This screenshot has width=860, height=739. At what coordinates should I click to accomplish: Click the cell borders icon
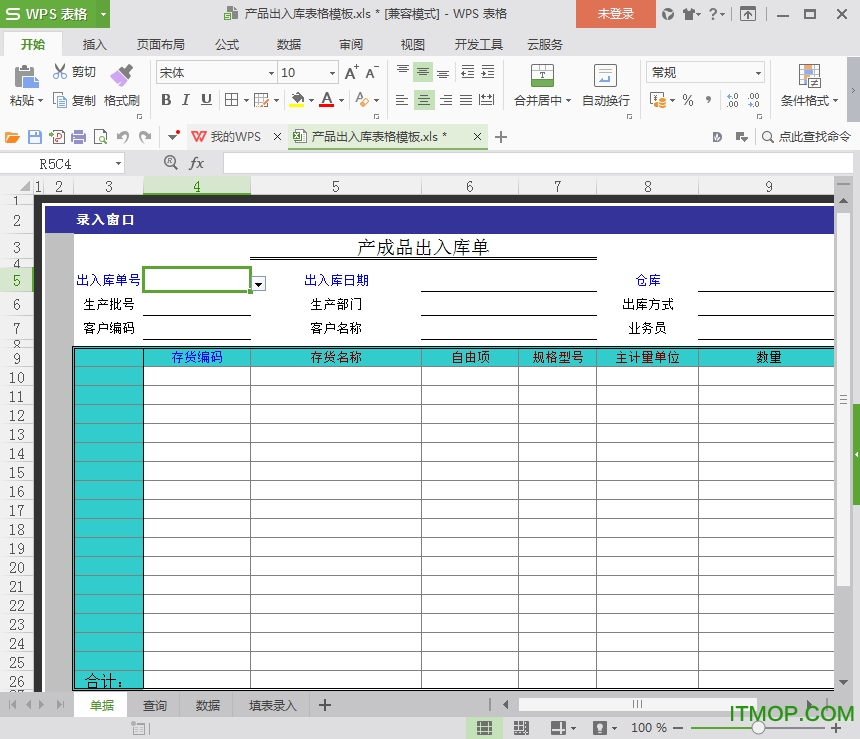231,100
